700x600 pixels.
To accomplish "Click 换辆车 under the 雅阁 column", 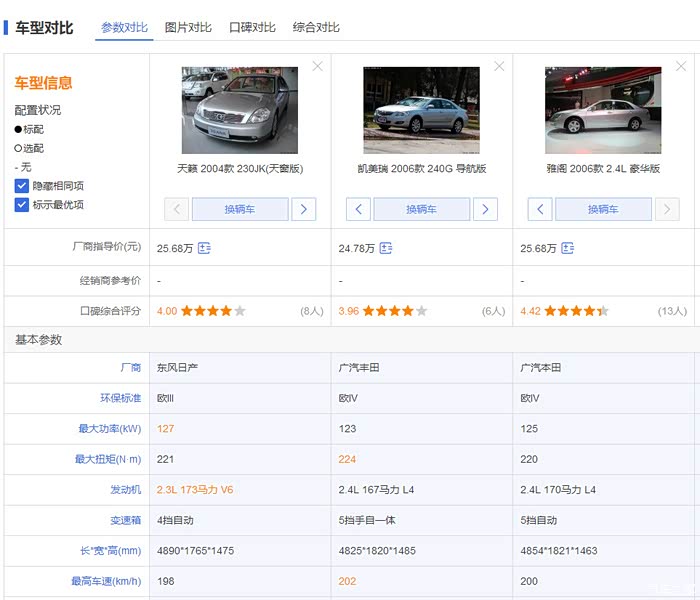I will (603, 209).
